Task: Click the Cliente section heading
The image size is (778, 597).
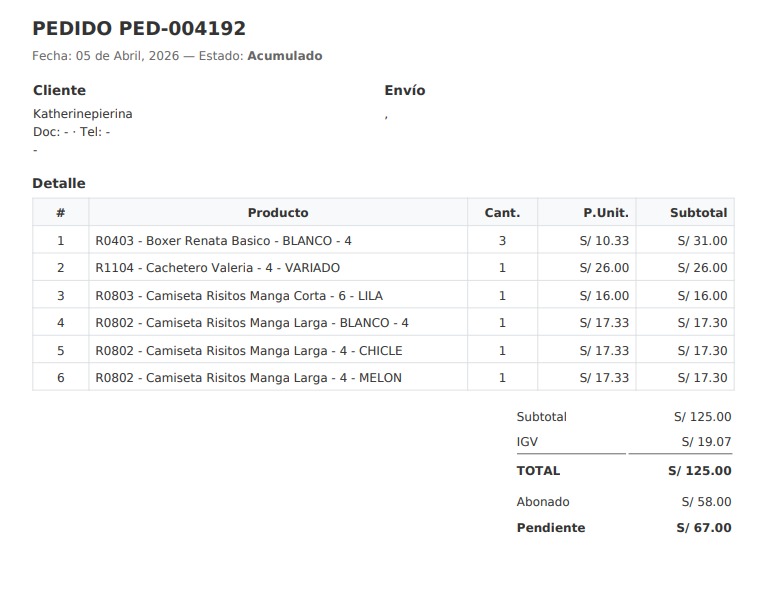Action: coord(60,90)
